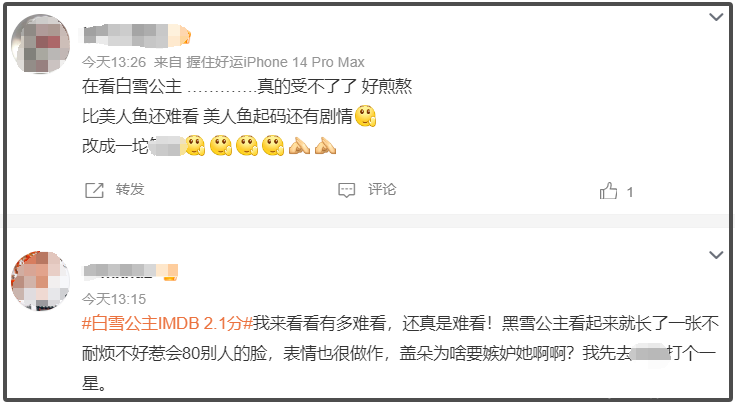Click the first poster's blurred username
Screen dimensions: 735x404
pyautogui.click(x=126, y=36)
